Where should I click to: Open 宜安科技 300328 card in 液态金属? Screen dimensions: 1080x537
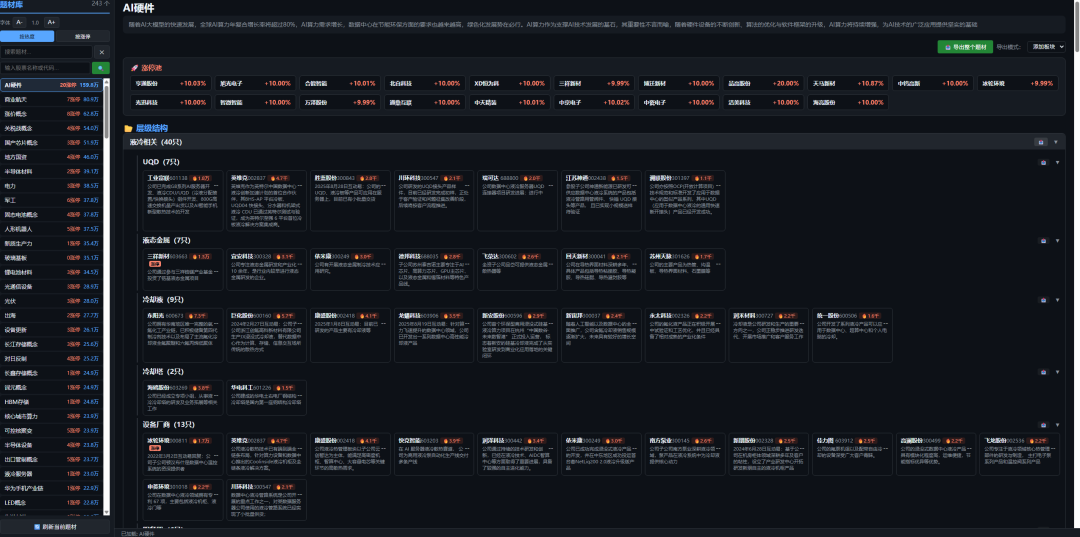pyautogui.click(x=267, y=269)
